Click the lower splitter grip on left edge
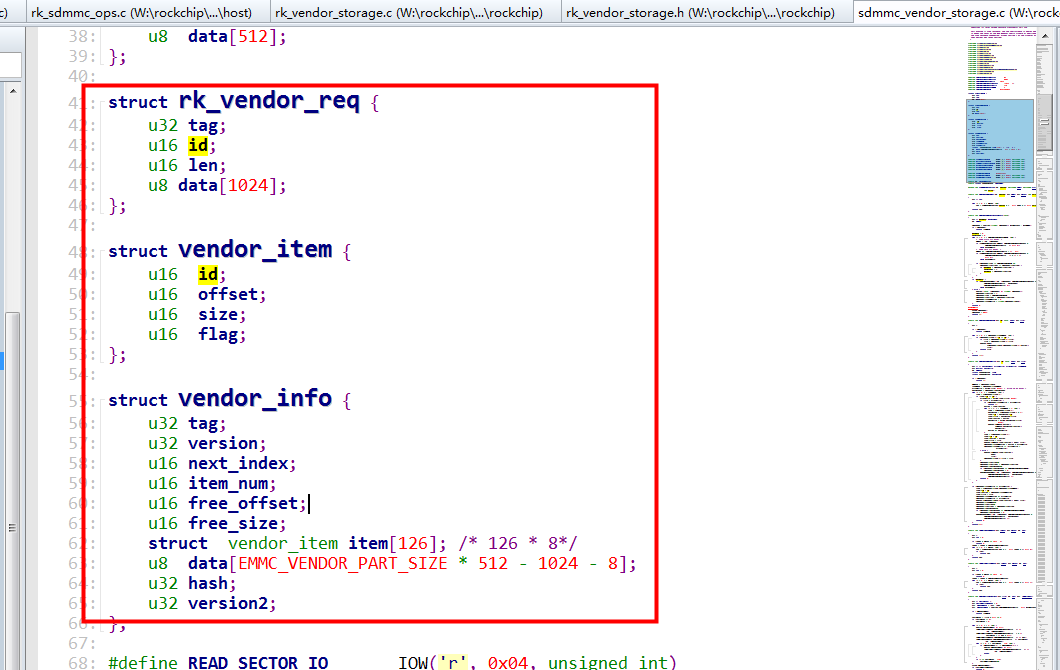This screenshot has height=670, width=1060. (12, 526)
